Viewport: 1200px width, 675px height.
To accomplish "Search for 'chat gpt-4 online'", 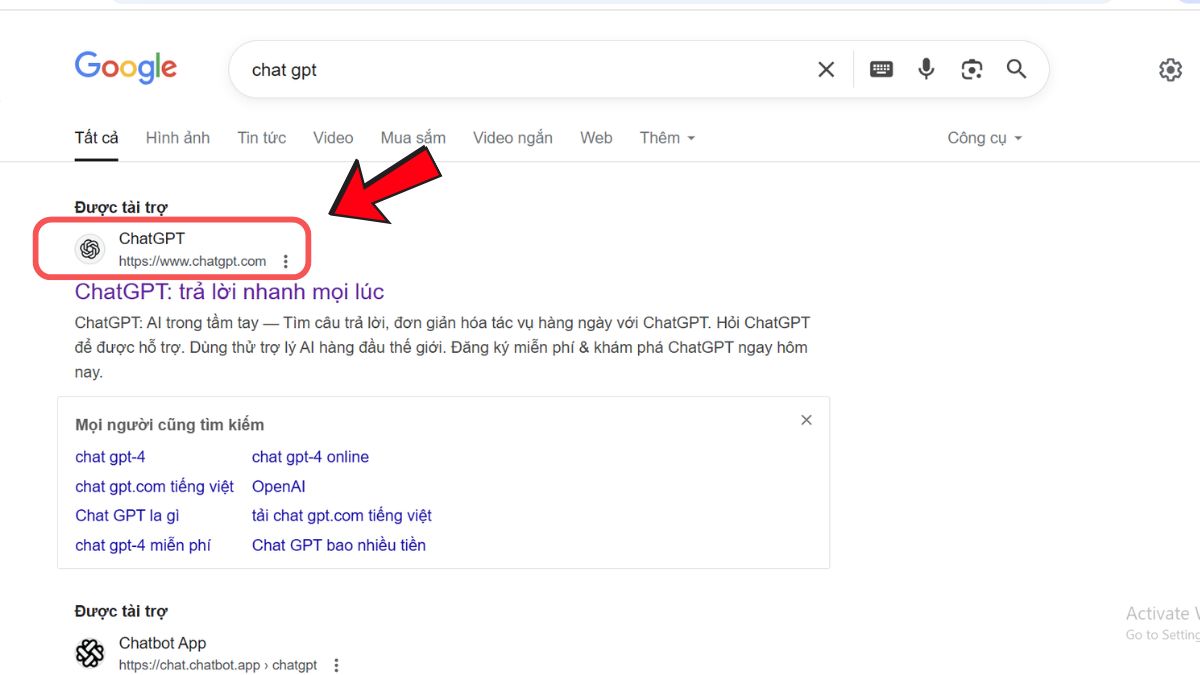I will coord(310,457).
